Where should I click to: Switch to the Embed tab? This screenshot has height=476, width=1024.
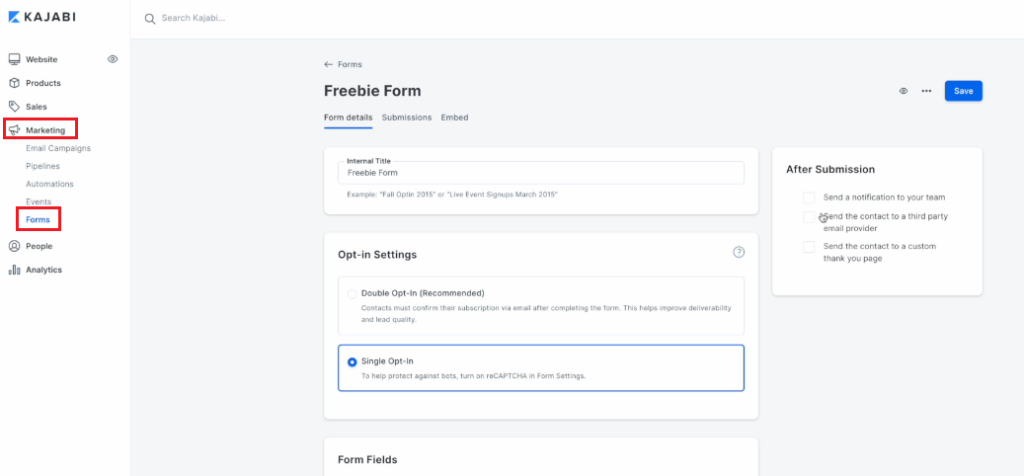pos(455,118)
